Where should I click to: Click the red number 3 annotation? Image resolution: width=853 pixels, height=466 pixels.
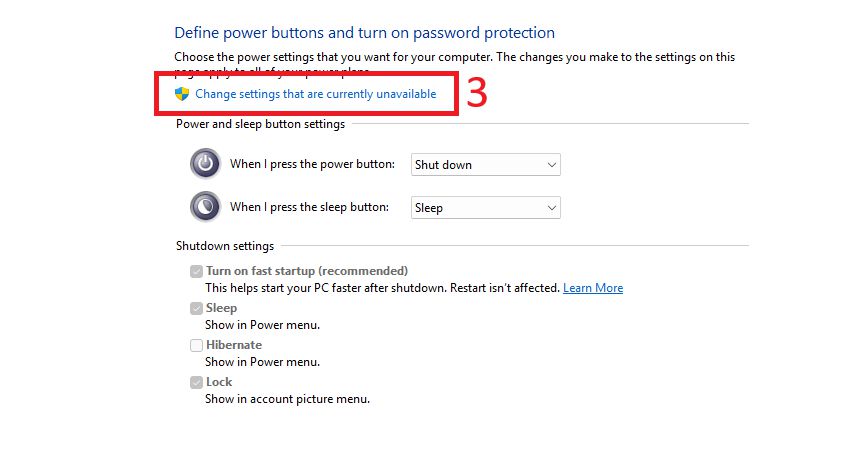[x=477, y=93]
